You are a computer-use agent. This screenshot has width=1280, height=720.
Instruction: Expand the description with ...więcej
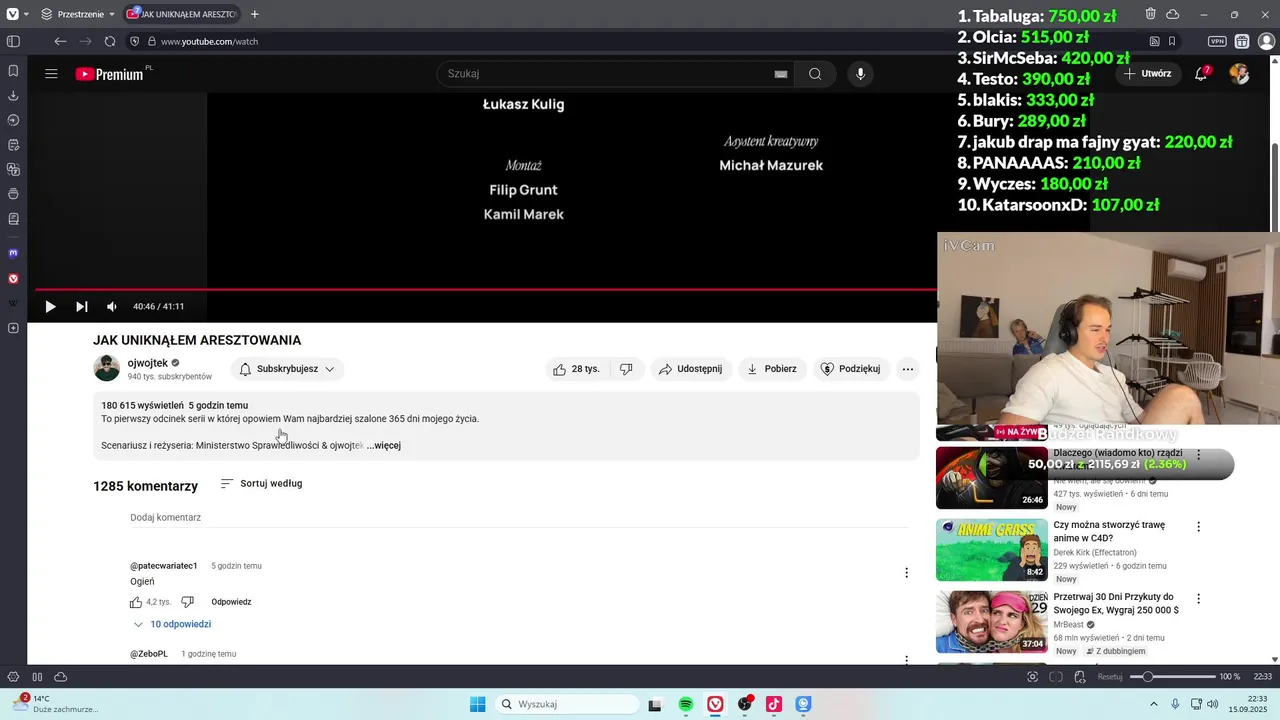point(384,446)
